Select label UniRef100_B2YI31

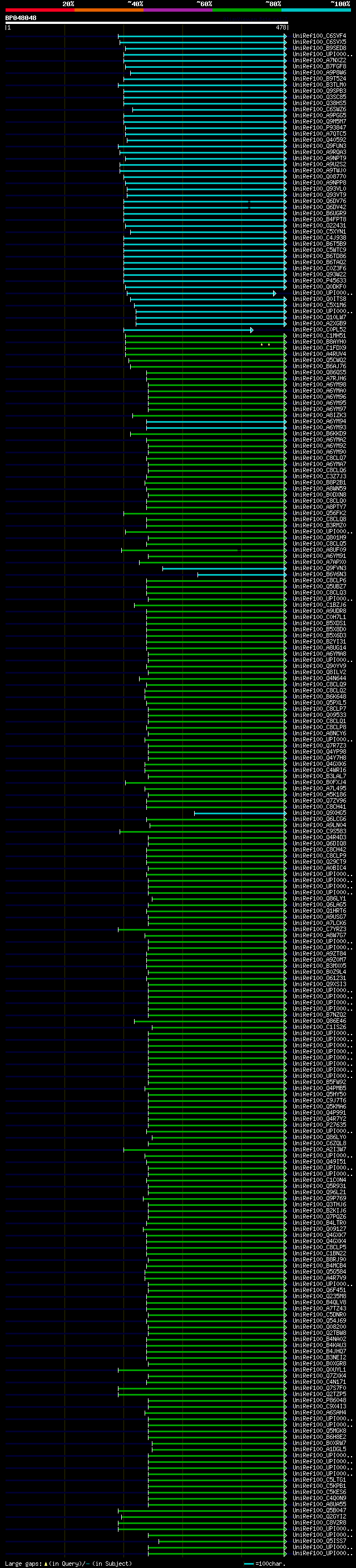click(x=319, y=641)
